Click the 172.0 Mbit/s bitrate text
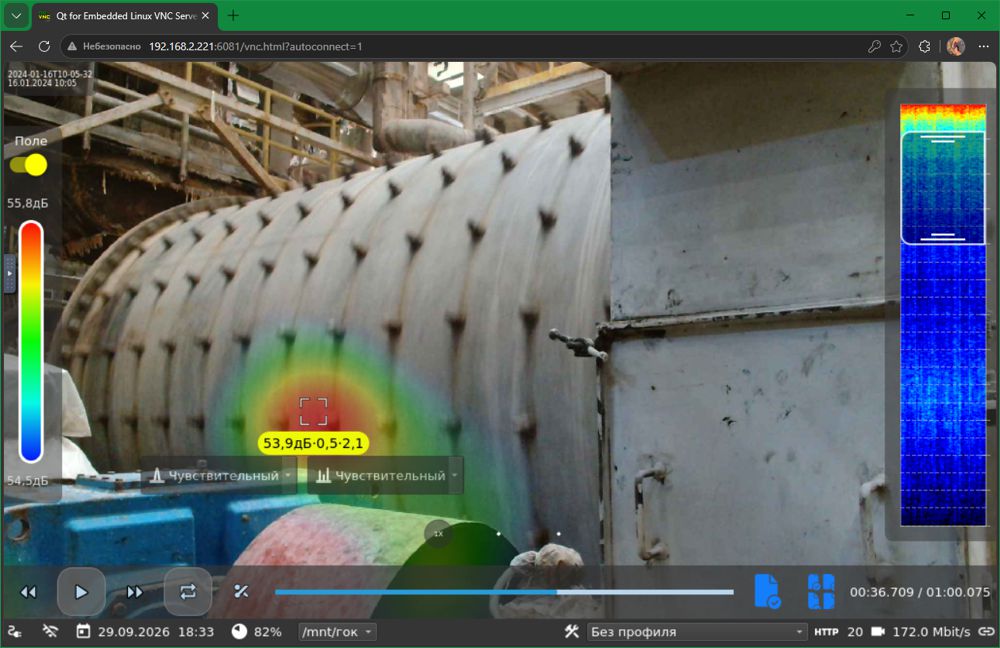 931,632
